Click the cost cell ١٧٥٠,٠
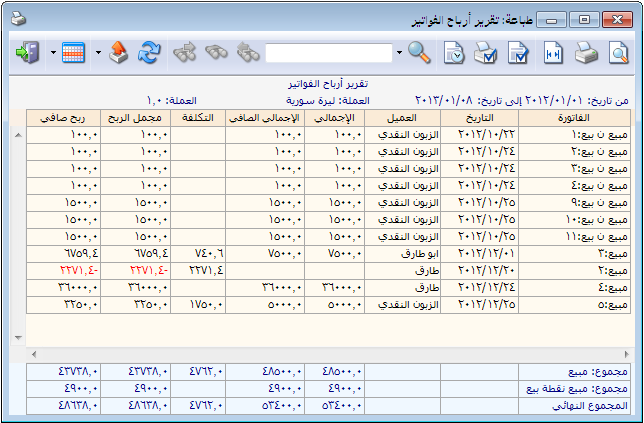644x423 pixels. pyautogui.click(x=198, y=305)
